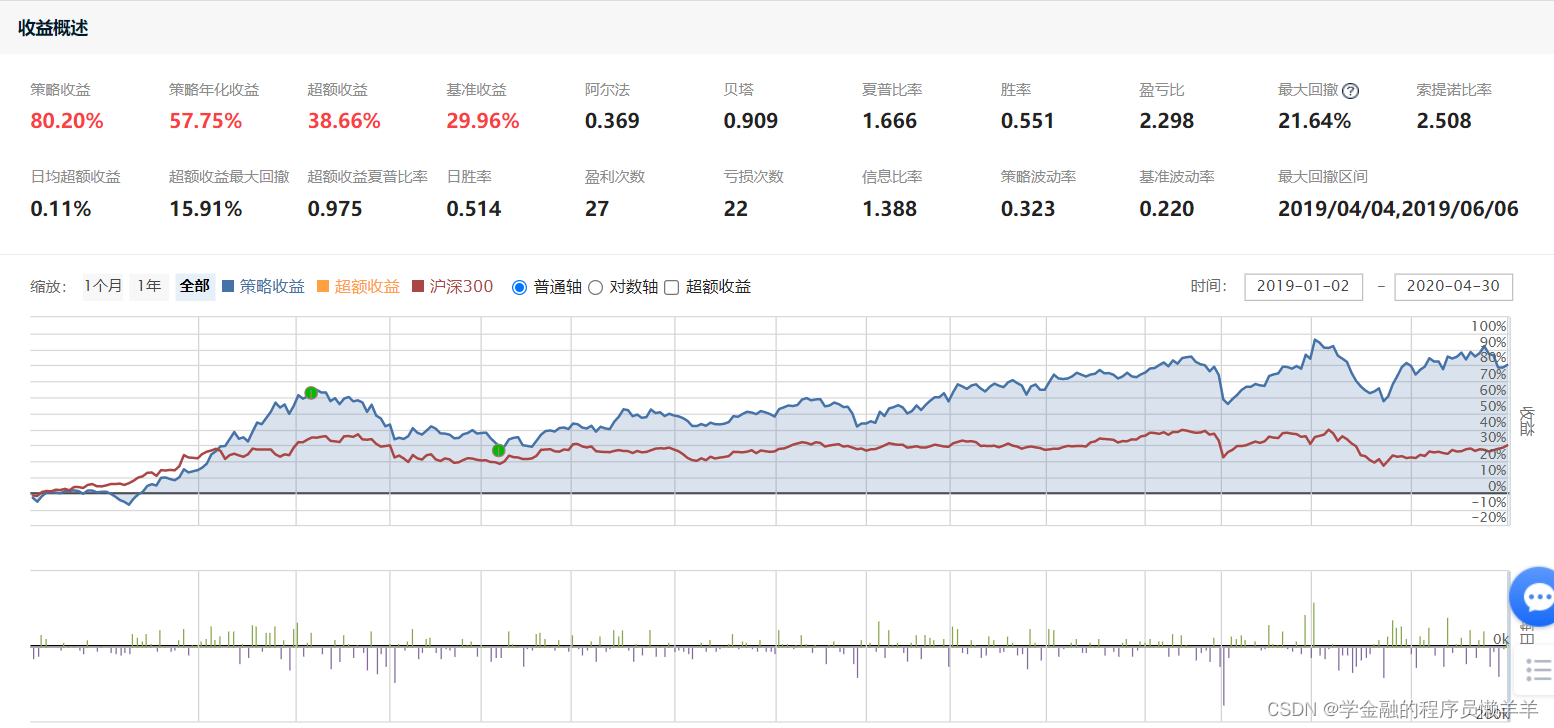The image size is (1554, 728).
Task: Select the excess Sharpe value 0.975
Action: coord(335,209)
